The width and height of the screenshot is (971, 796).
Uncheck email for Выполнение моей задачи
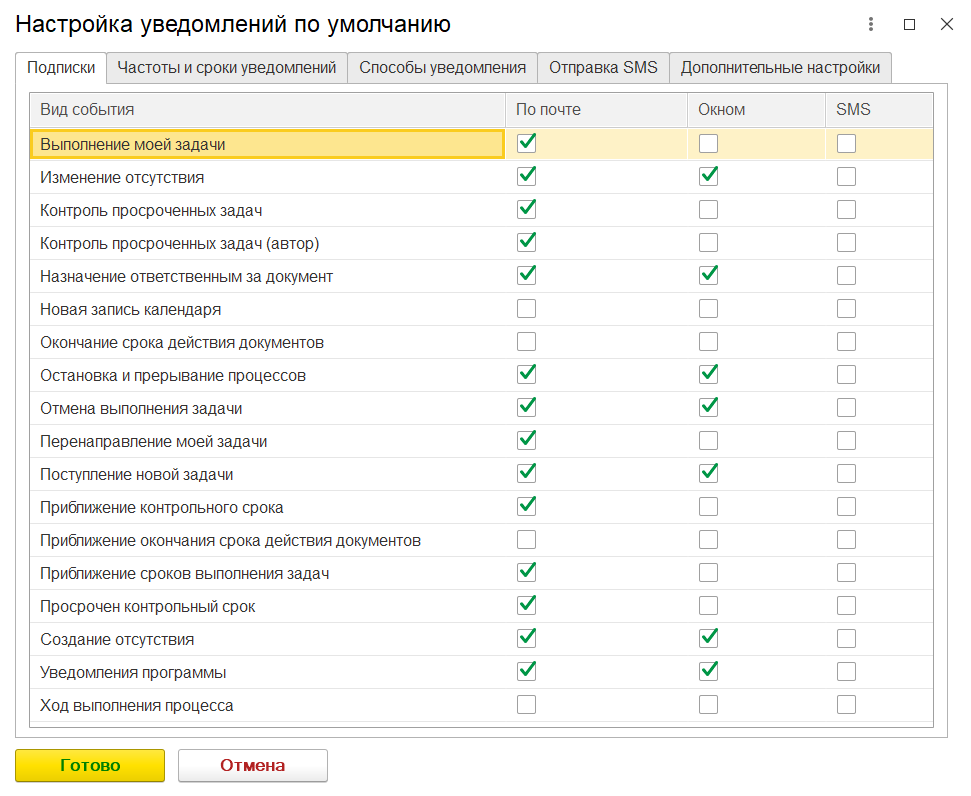pos(526,144)
